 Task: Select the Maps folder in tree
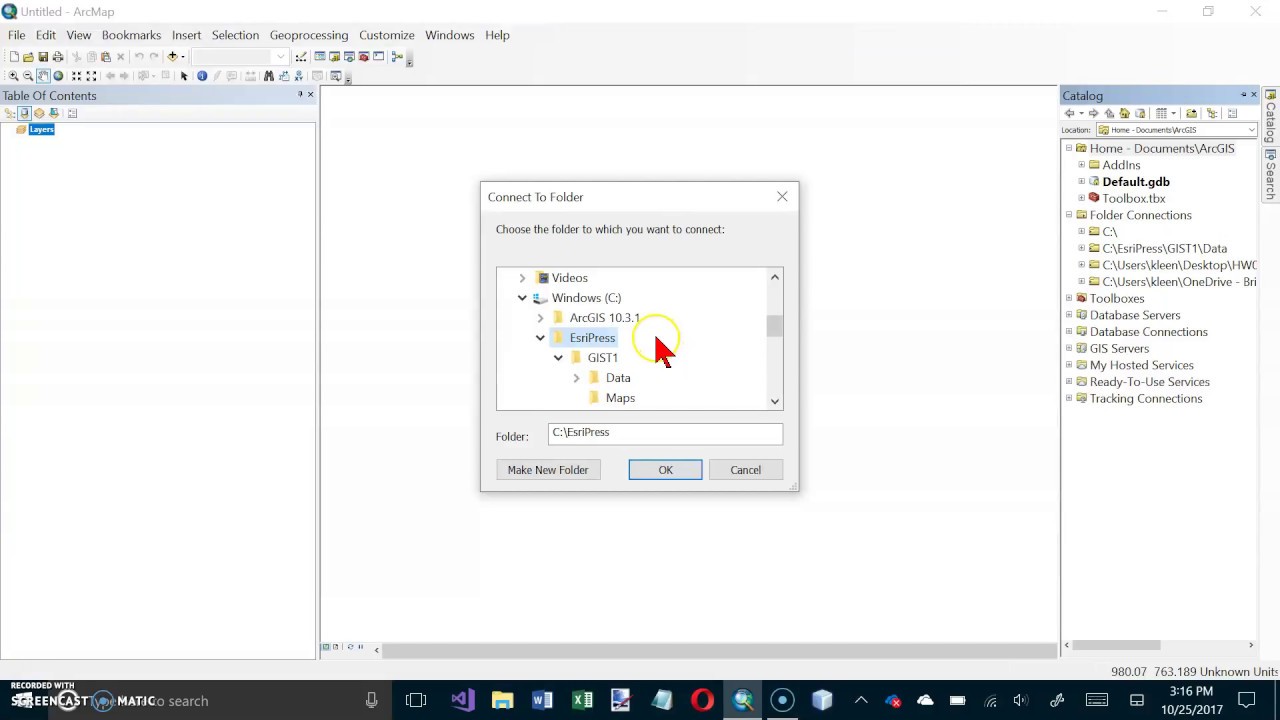[x=620, y=398]
